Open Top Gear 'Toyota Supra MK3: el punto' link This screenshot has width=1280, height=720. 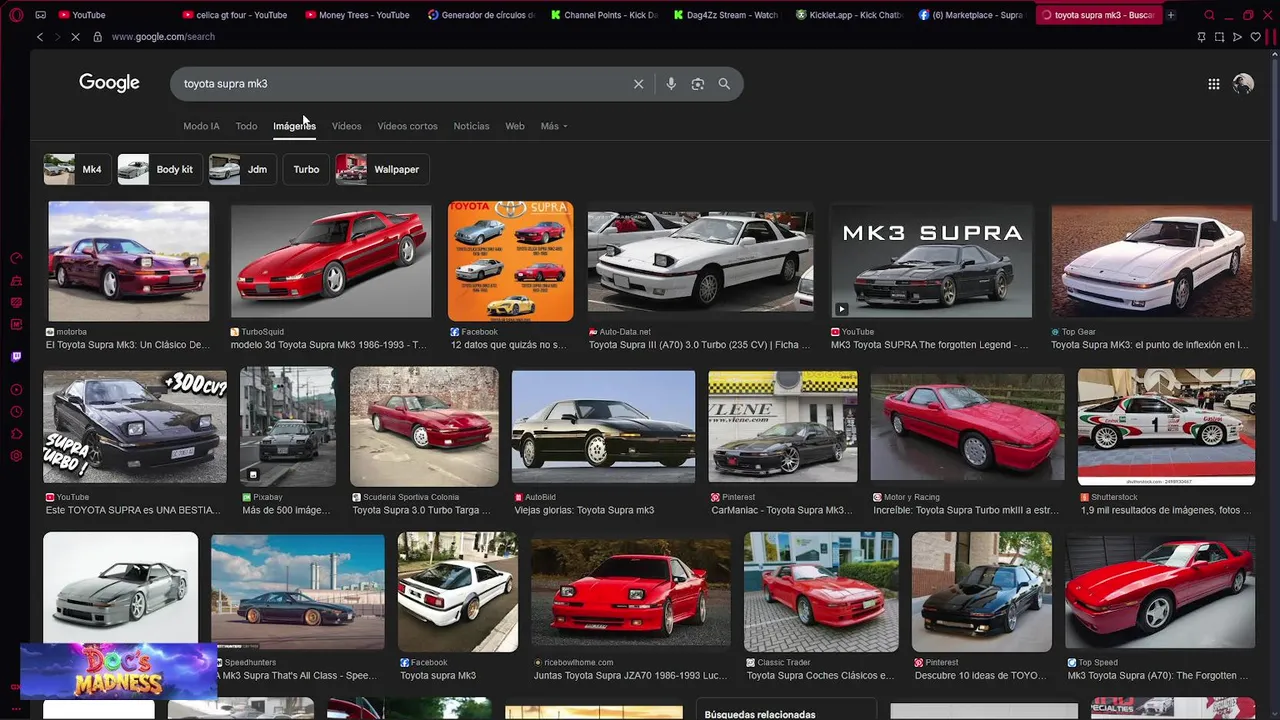(x=1149, y=345)
